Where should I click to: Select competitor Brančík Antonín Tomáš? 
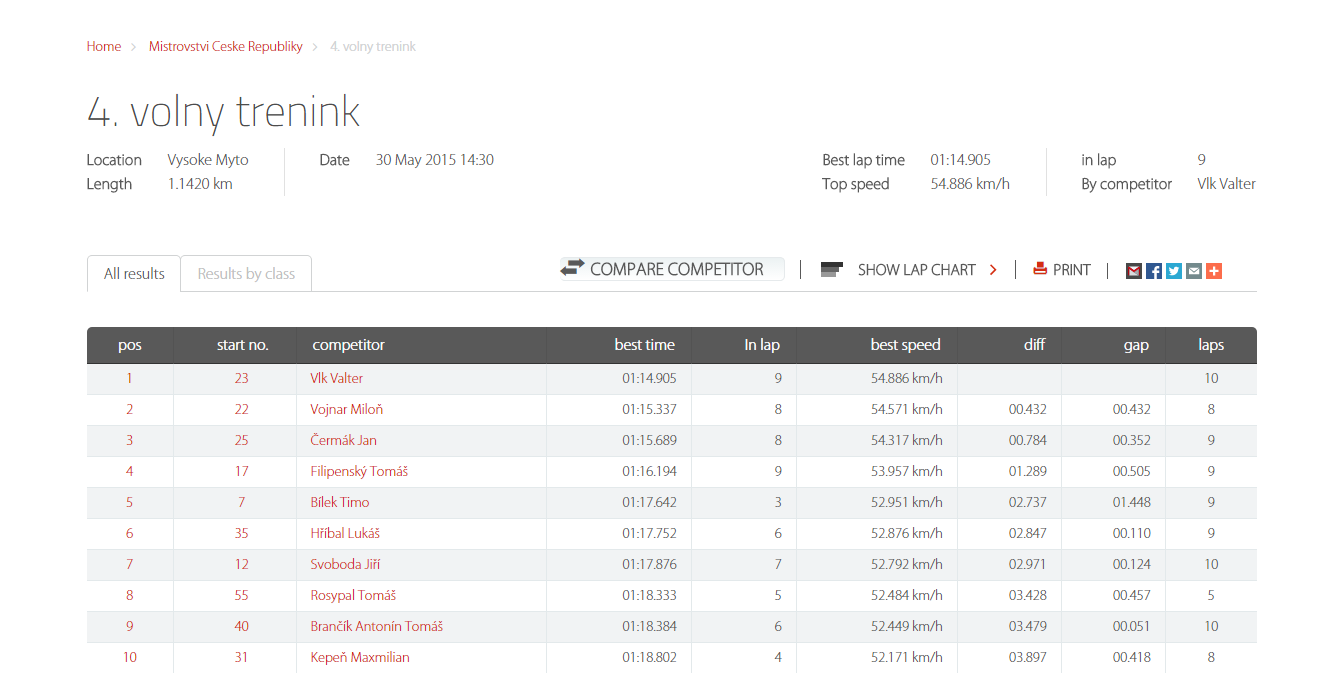coord(377,627)
